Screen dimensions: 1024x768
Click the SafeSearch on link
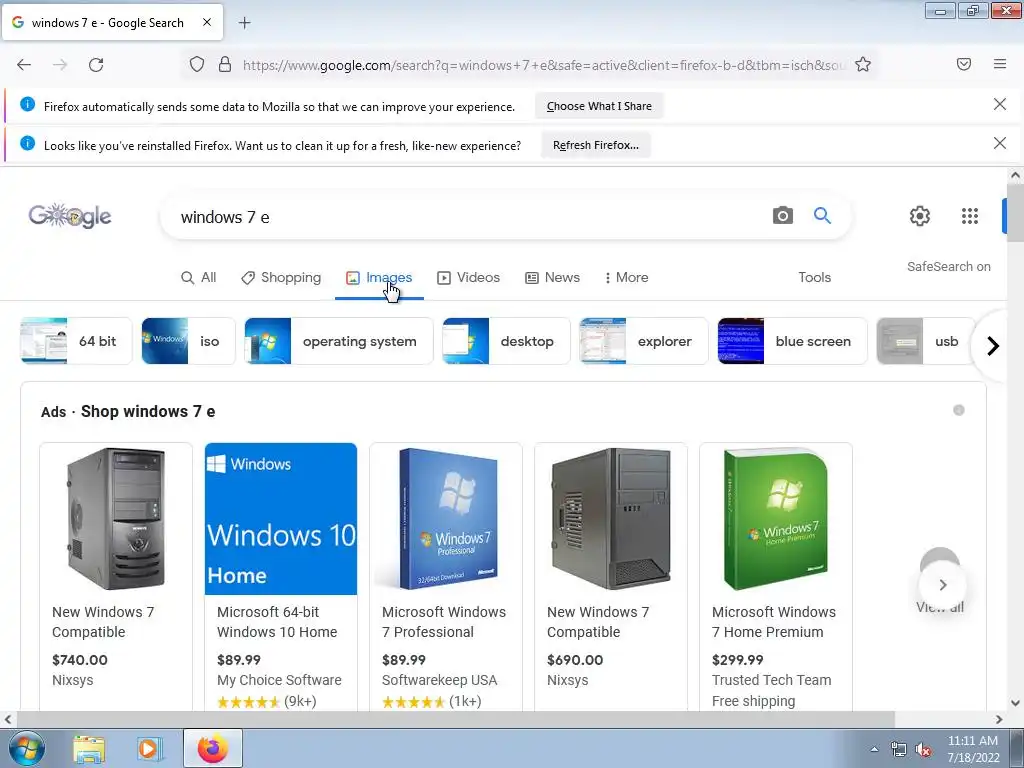pos(948,266)
